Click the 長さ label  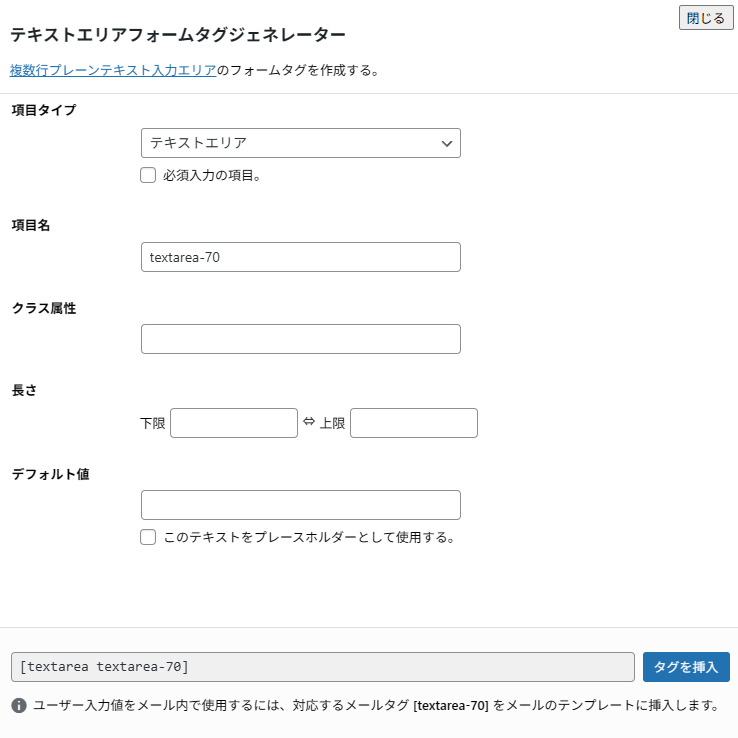[23, 391]
